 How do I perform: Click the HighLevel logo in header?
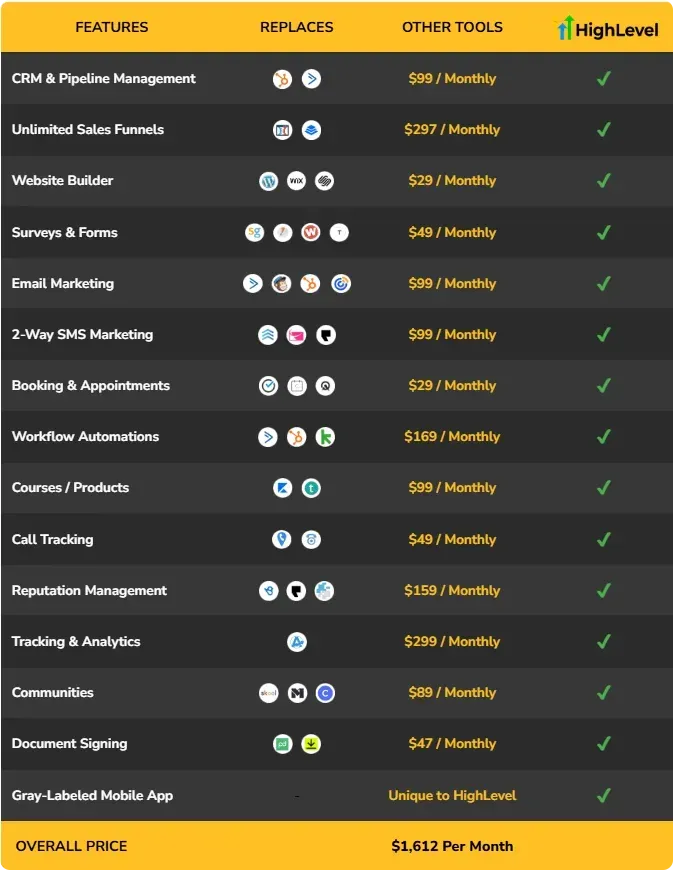tap(608, 28)
